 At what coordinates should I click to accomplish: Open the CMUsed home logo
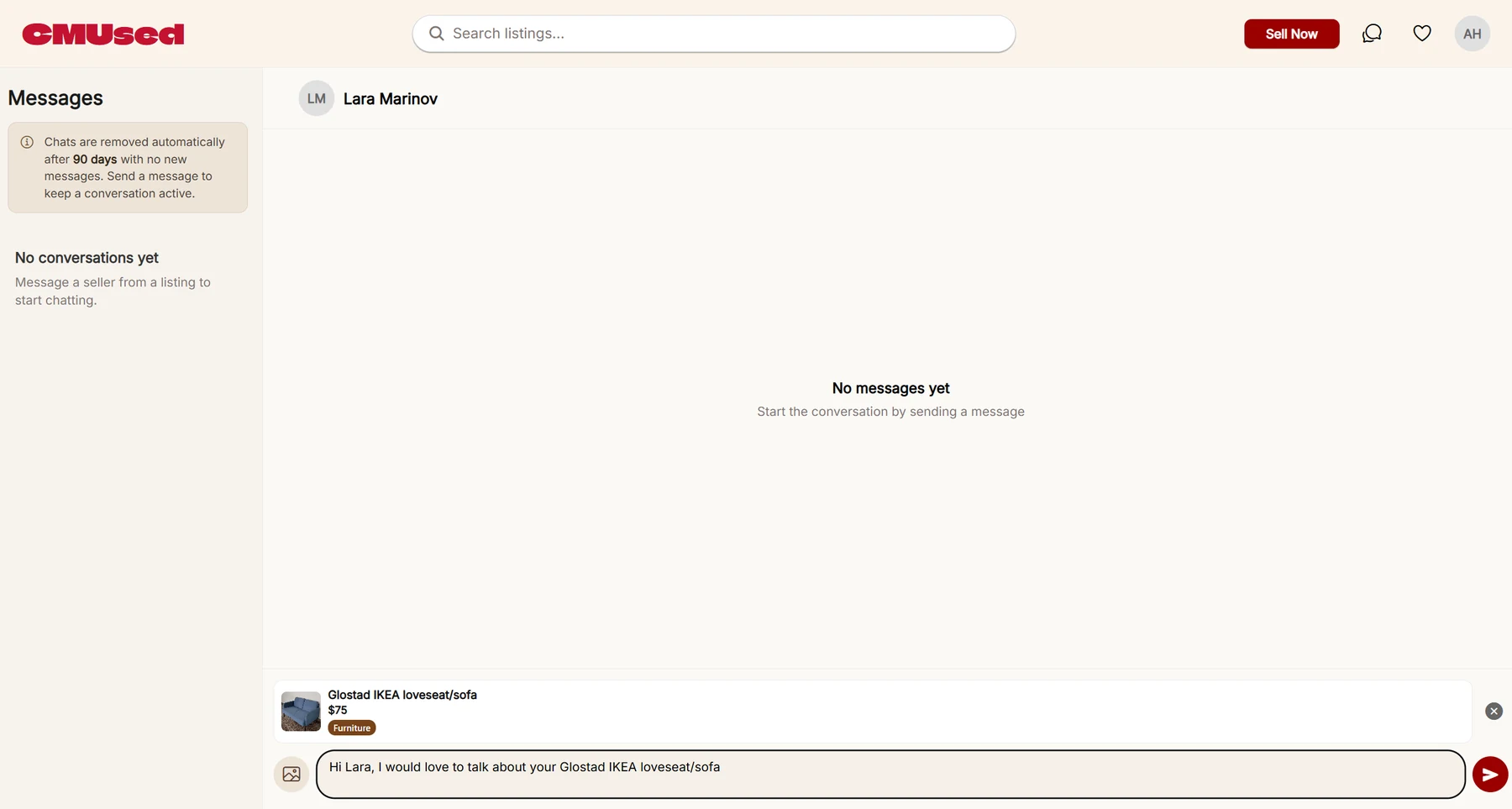coord(102,34)
